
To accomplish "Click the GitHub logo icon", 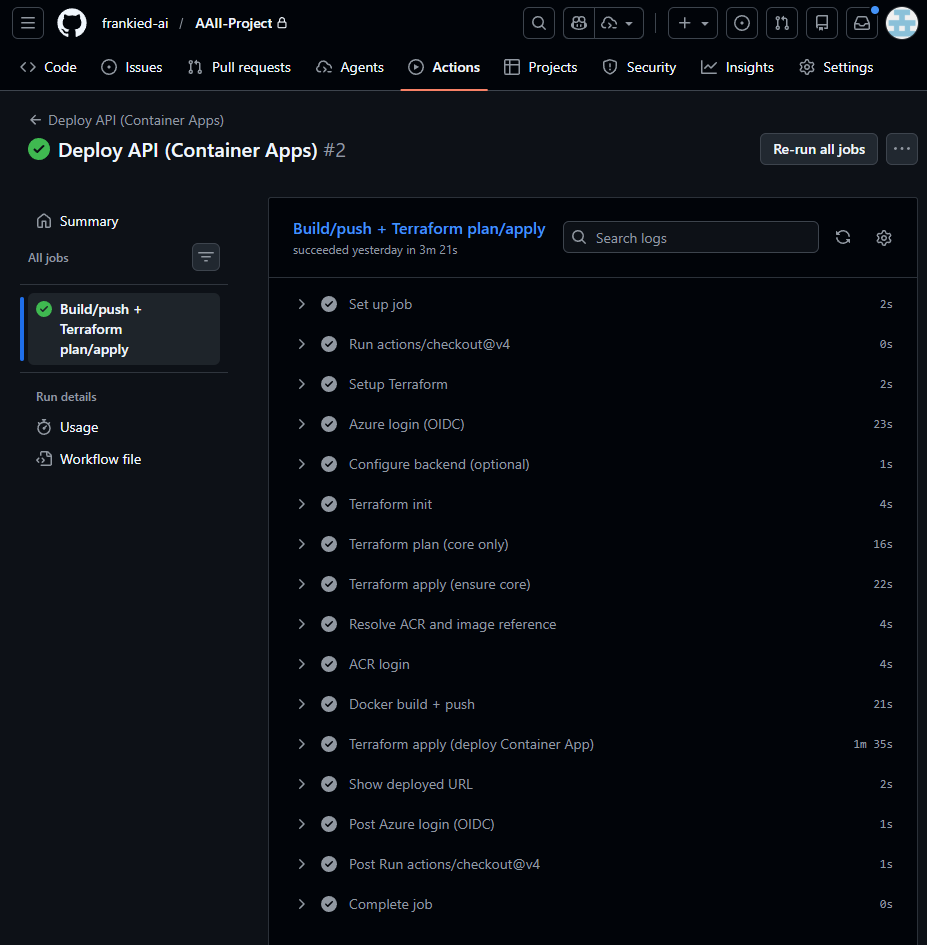I will 71,22.
